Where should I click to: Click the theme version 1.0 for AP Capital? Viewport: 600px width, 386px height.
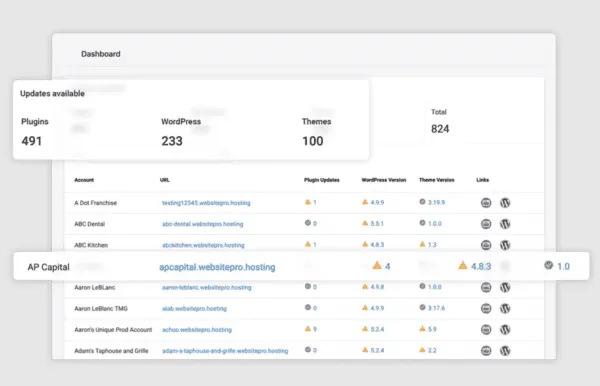[563, 266]
